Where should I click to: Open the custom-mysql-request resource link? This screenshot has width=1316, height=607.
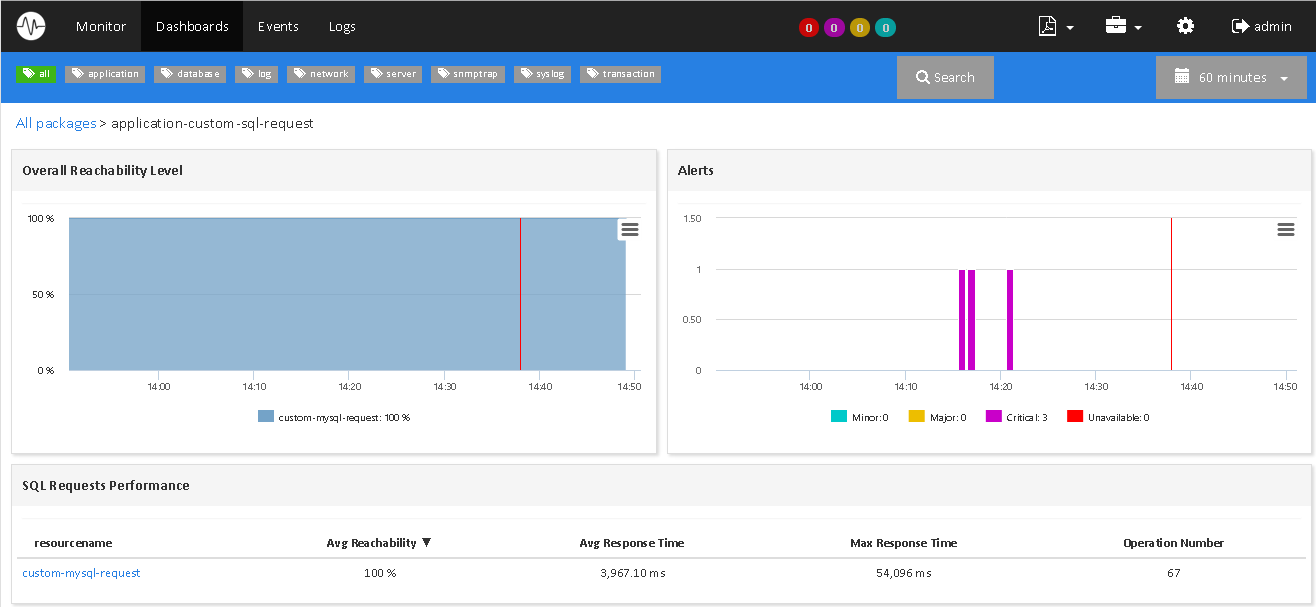pos(81,573)
